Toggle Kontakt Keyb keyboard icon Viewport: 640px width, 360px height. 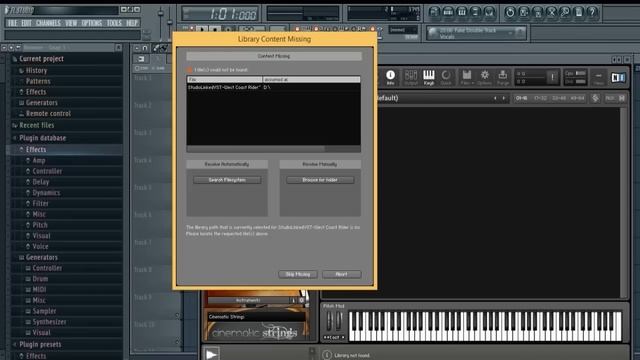(429, 77)
